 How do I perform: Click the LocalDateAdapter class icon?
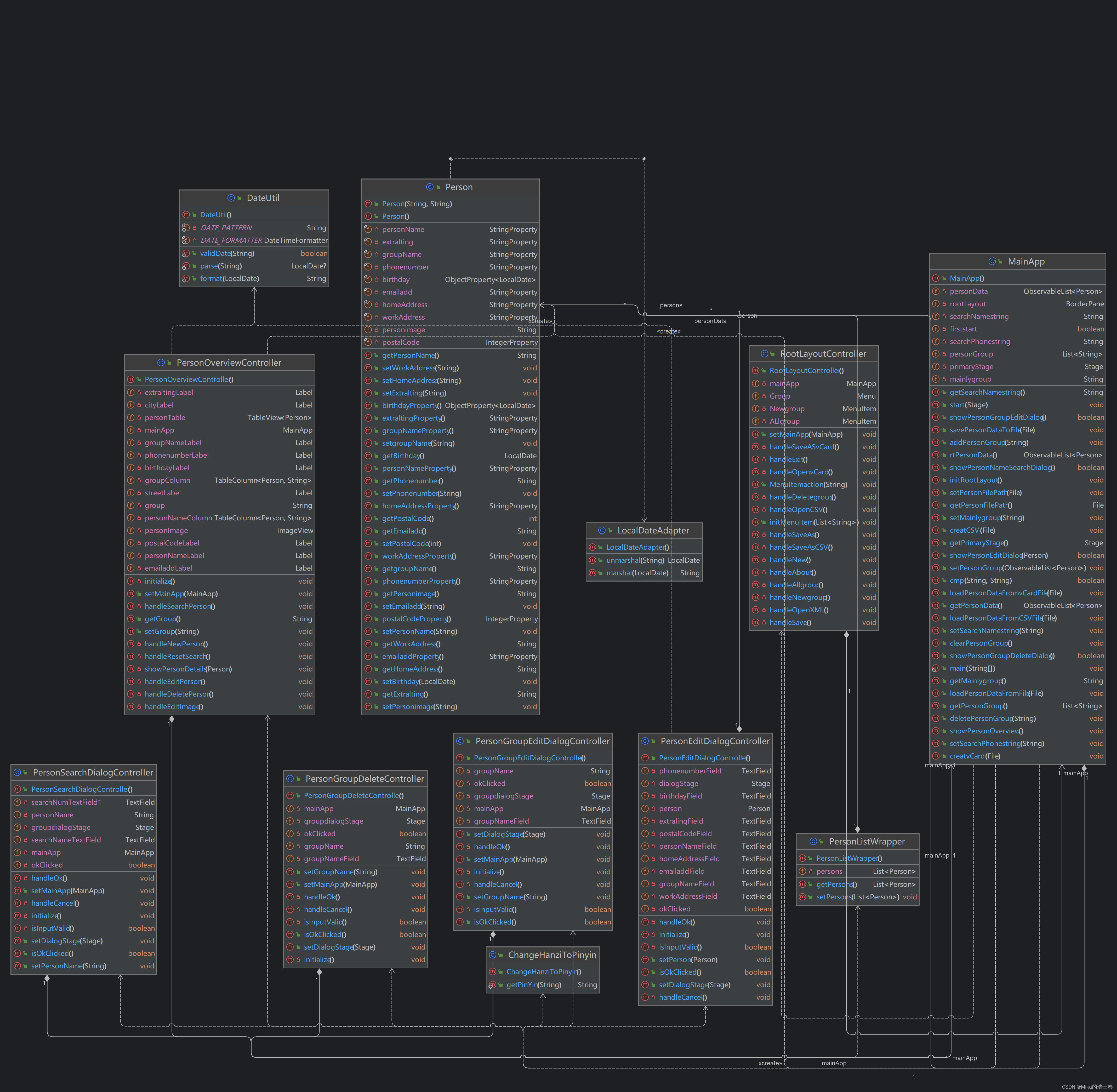[602, 531]
